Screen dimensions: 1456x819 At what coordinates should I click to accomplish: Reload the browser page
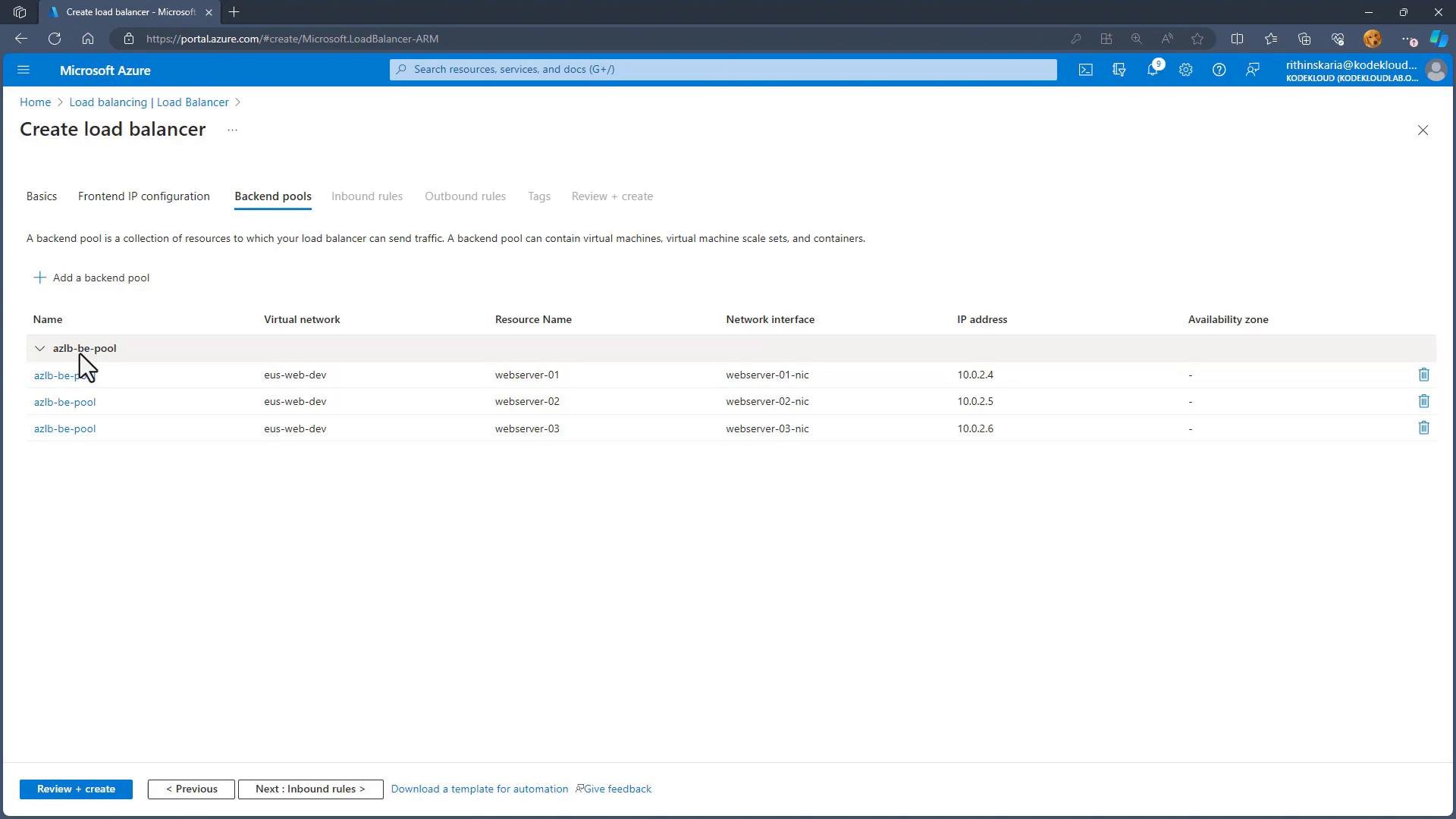[55, 39]
